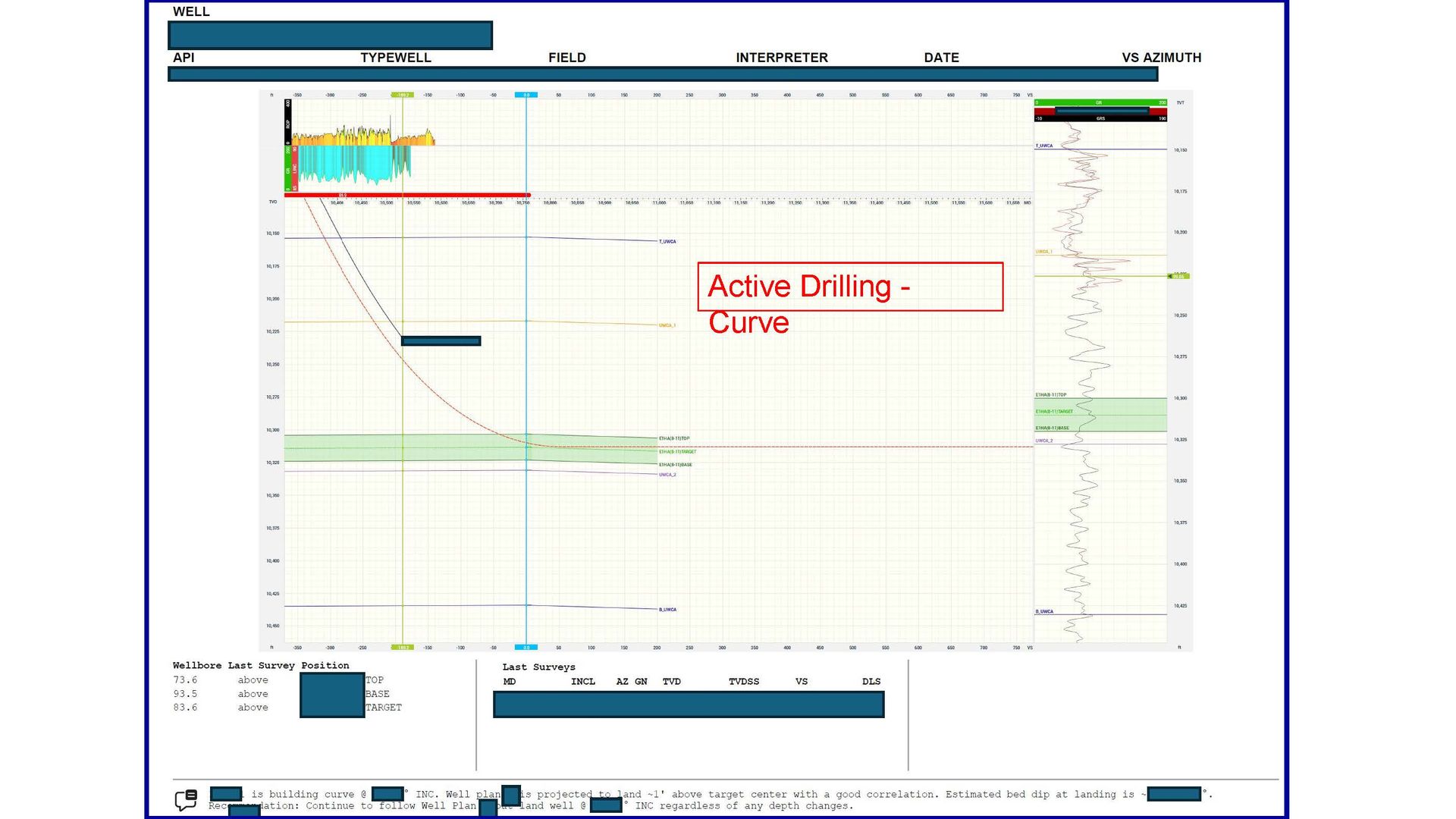Click the B_UWCA label on type log
The width and height of the screenshot is (1456, 819).
[1044, 611]
